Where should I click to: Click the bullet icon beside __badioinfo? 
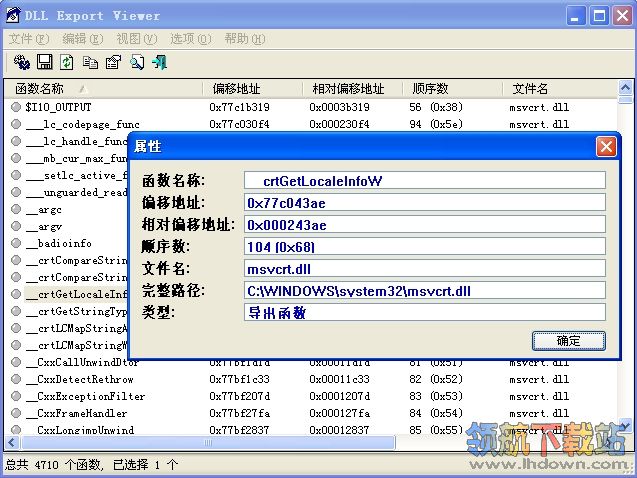[16, 243]
